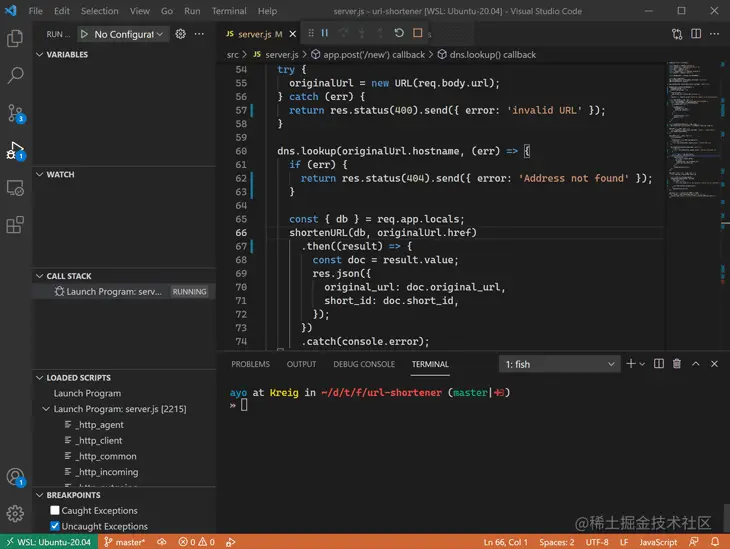Click the master branch in status bar
730x549 pixels.
coord(124,542)
